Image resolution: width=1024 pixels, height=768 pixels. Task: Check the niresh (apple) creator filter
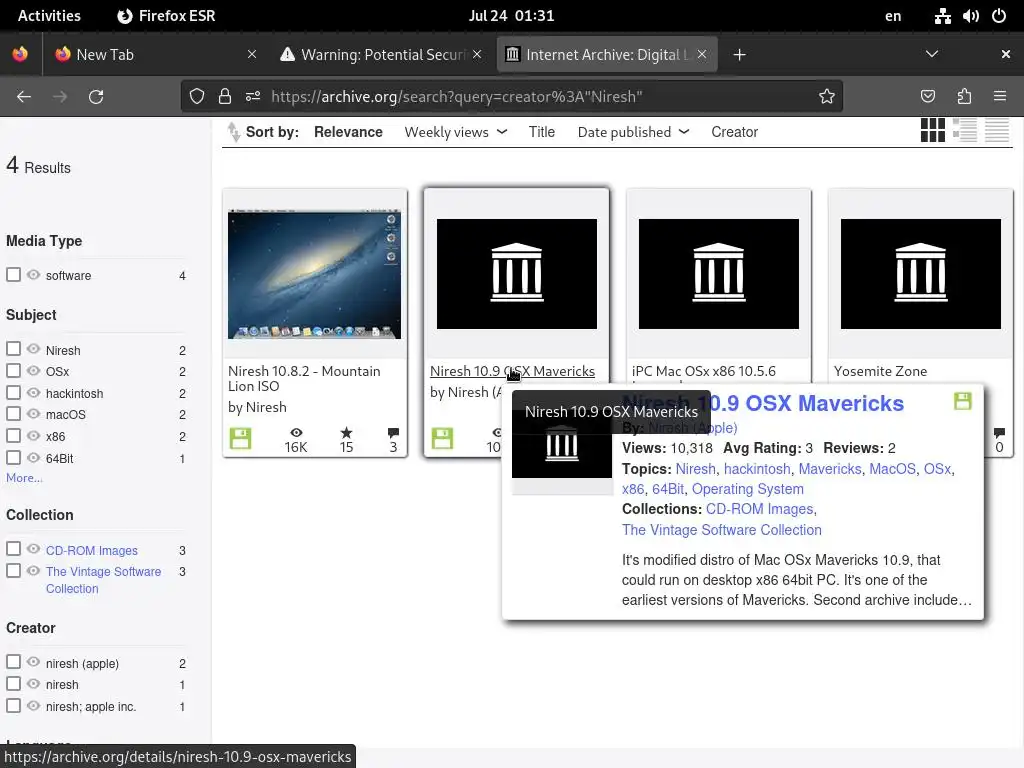pyautogui.click(x=13, y=662)
